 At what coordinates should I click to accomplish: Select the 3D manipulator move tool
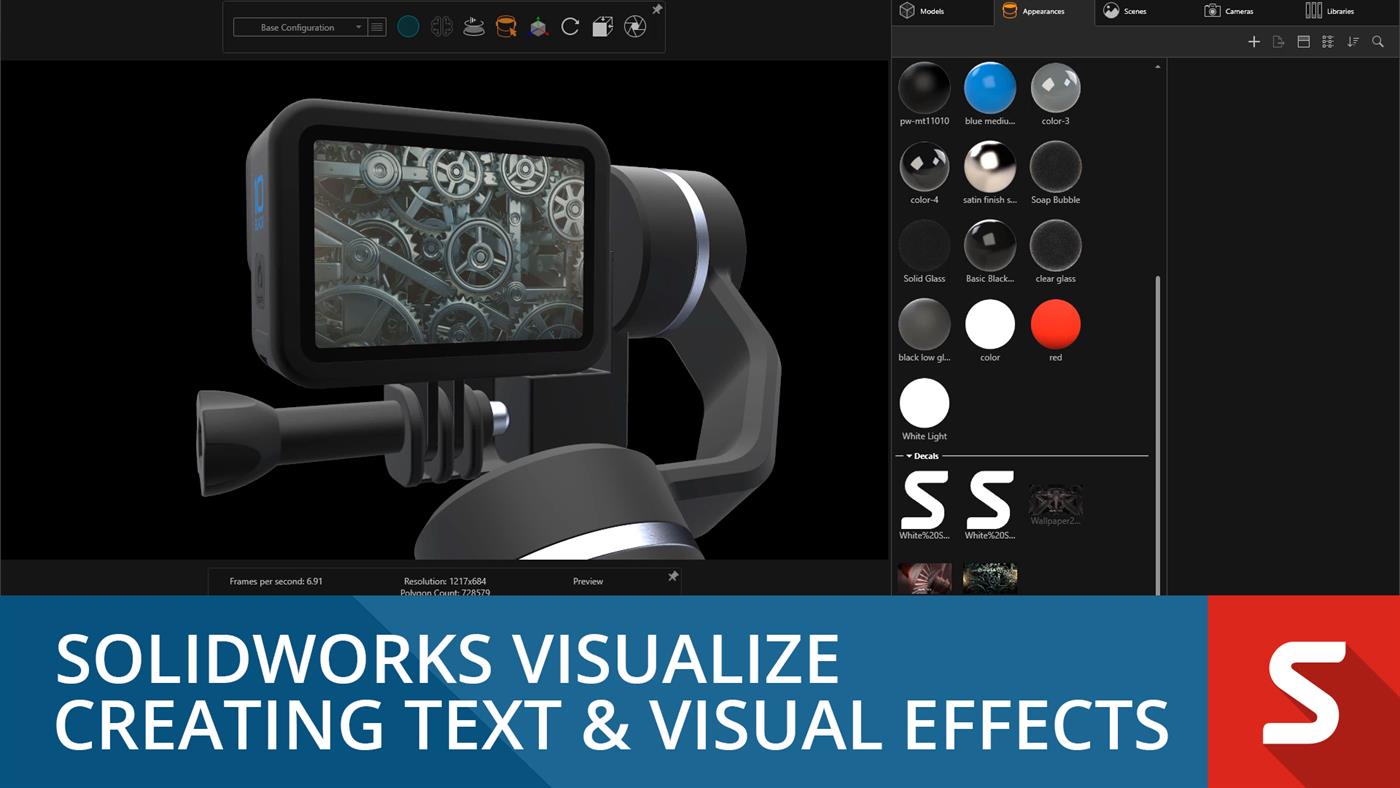(538, 26)
